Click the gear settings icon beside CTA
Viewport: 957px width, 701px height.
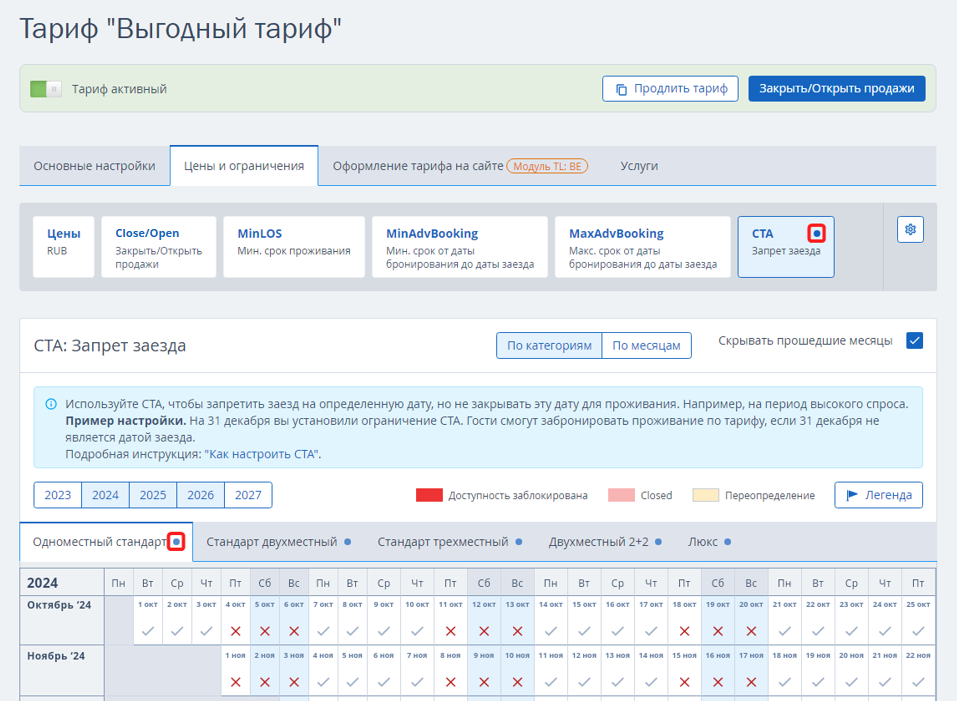click(910, 229)
